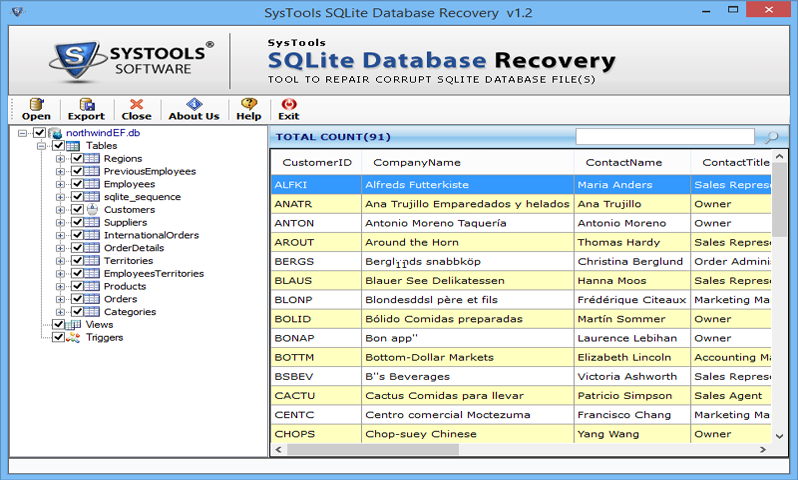Screen dimensions: 798x480
Task: Sort by the CustomerID column header
Action: coord(317,162)
